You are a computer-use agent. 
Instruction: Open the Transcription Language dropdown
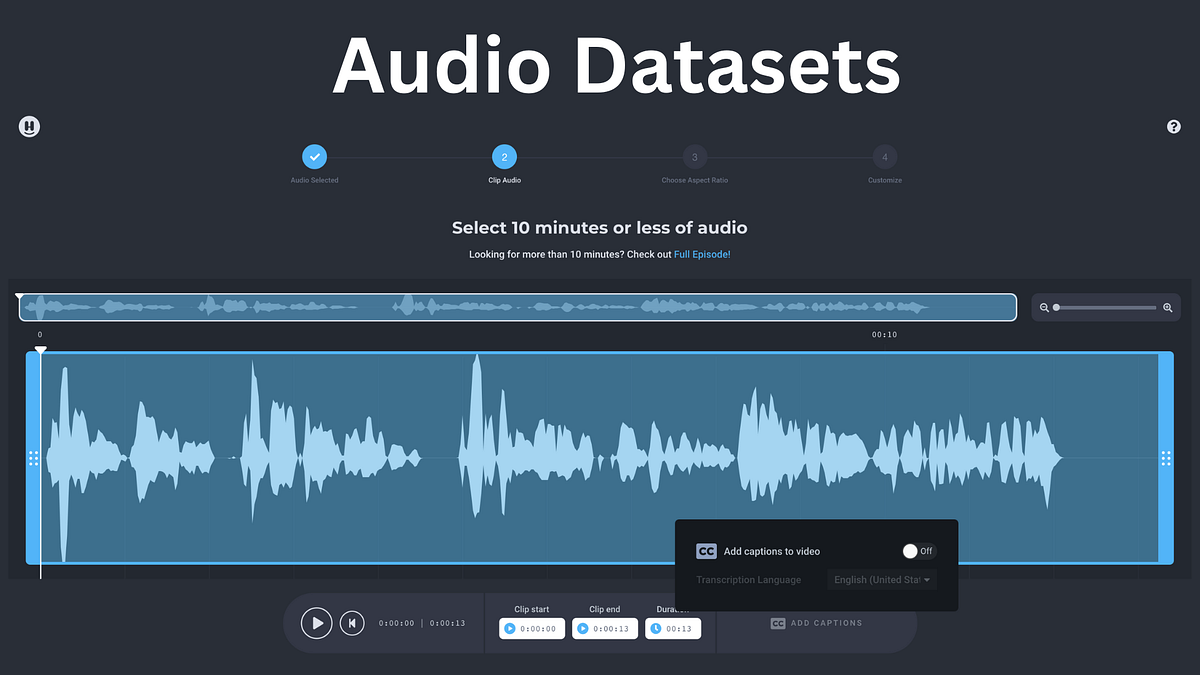click(x=882, y=579)
